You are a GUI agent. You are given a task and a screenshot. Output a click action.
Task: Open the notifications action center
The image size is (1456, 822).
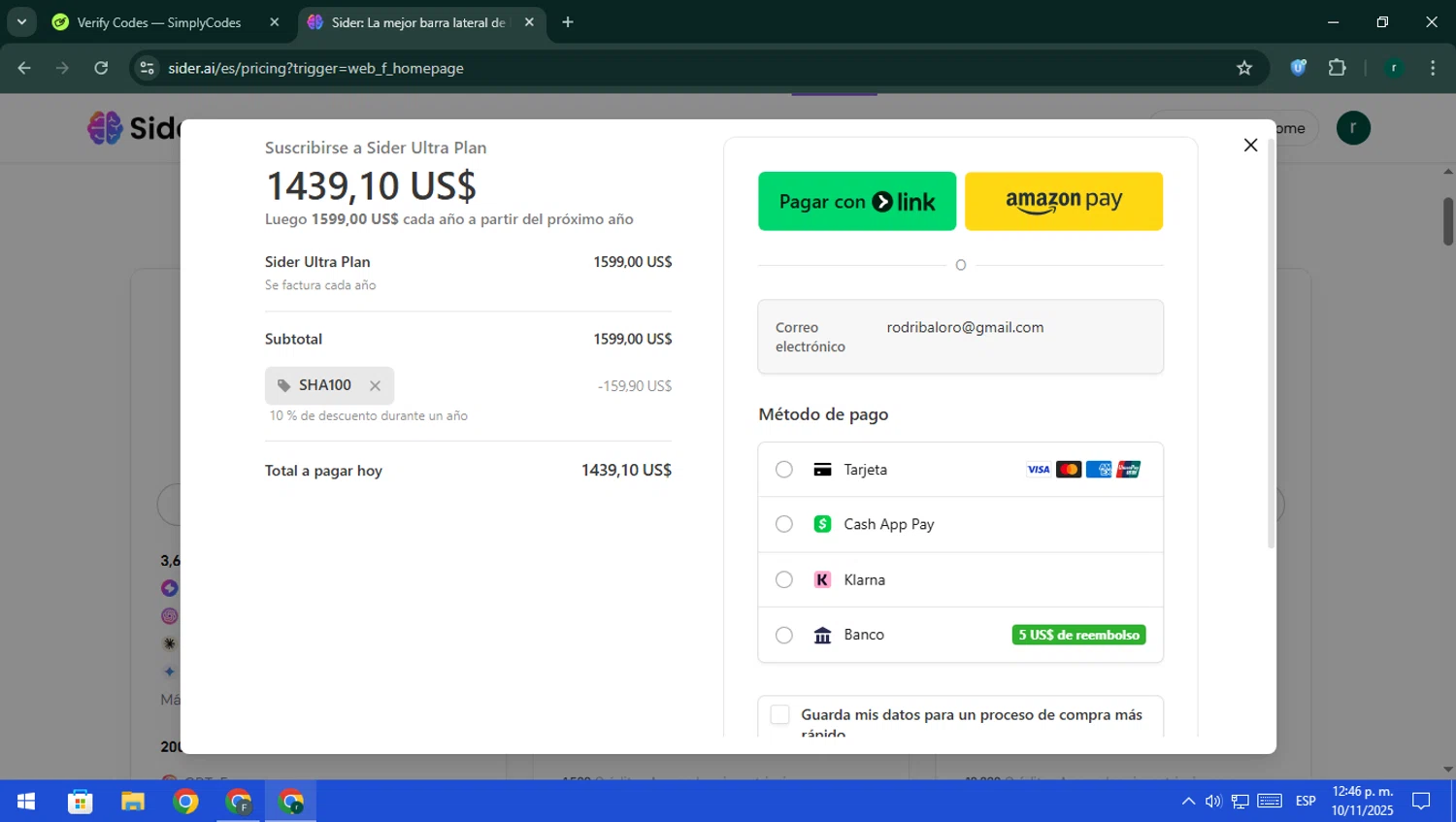point(1422,802)
